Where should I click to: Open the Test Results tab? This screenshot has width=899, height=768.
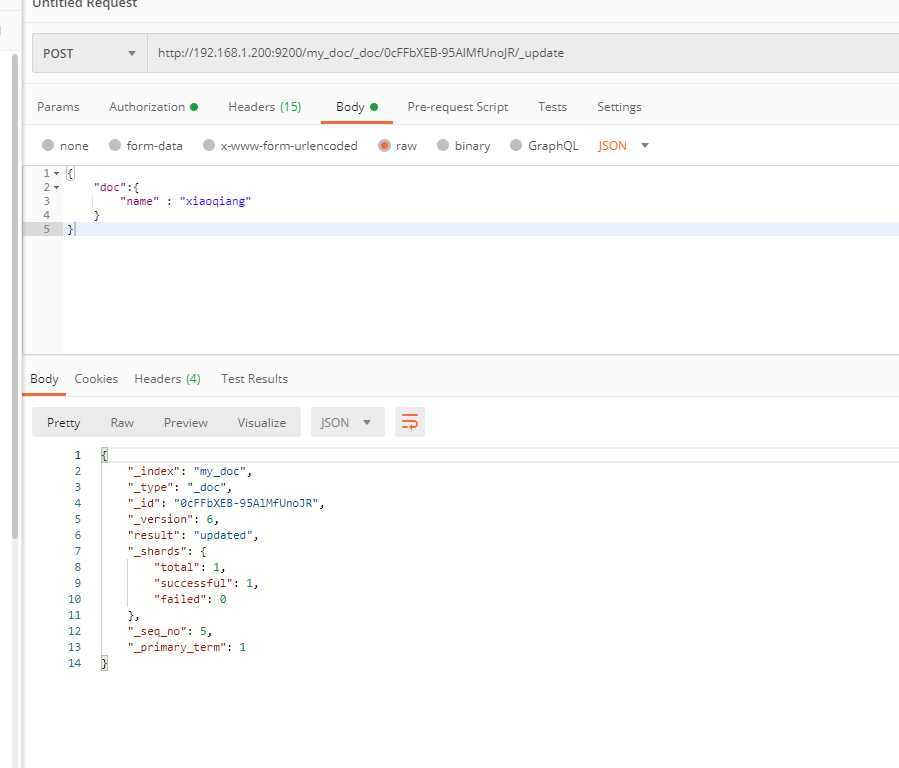[x=255, y=379]
